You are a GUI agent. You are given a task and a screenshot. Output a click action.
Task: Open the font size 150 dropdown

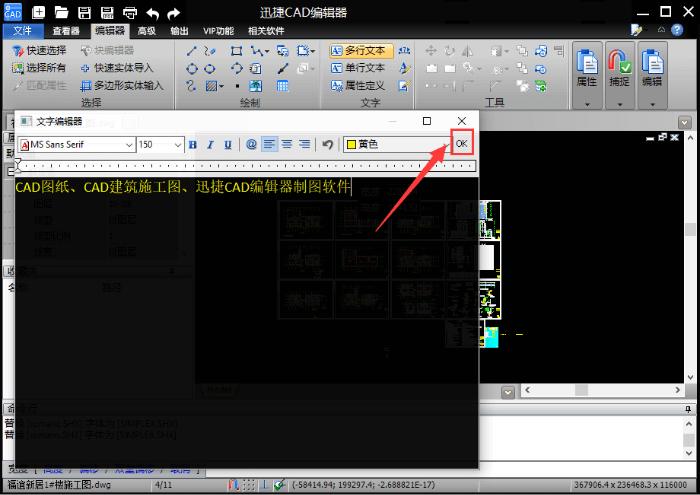(177, 145)
